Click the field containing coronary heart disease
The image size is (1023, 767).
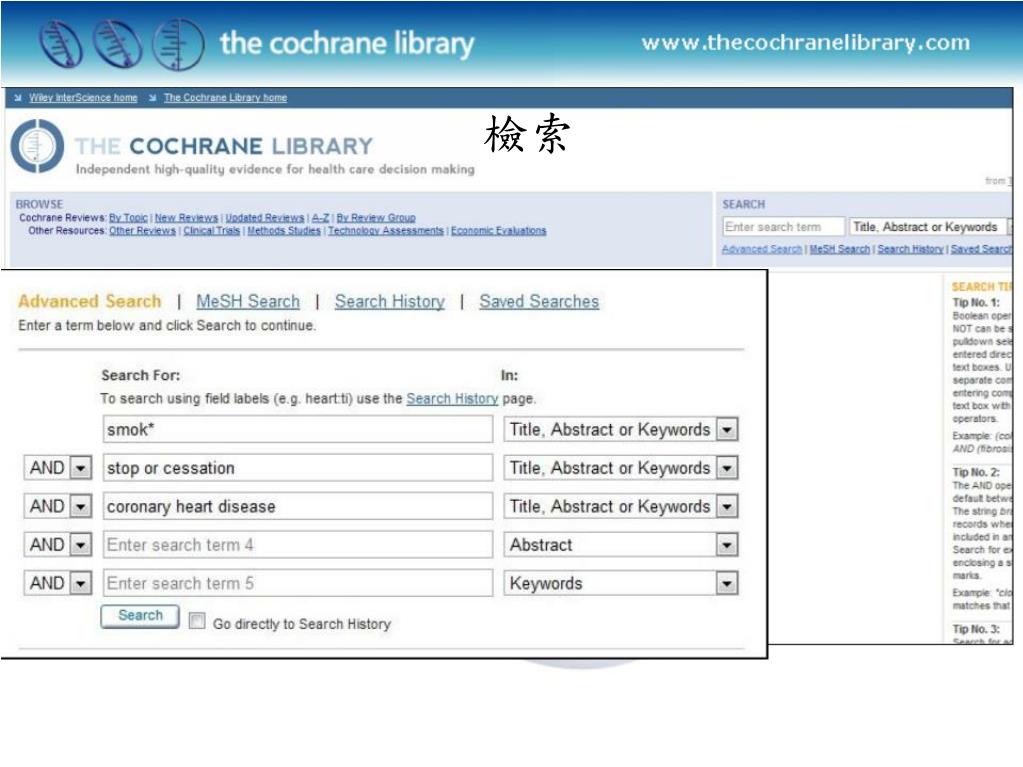(298, 507)
